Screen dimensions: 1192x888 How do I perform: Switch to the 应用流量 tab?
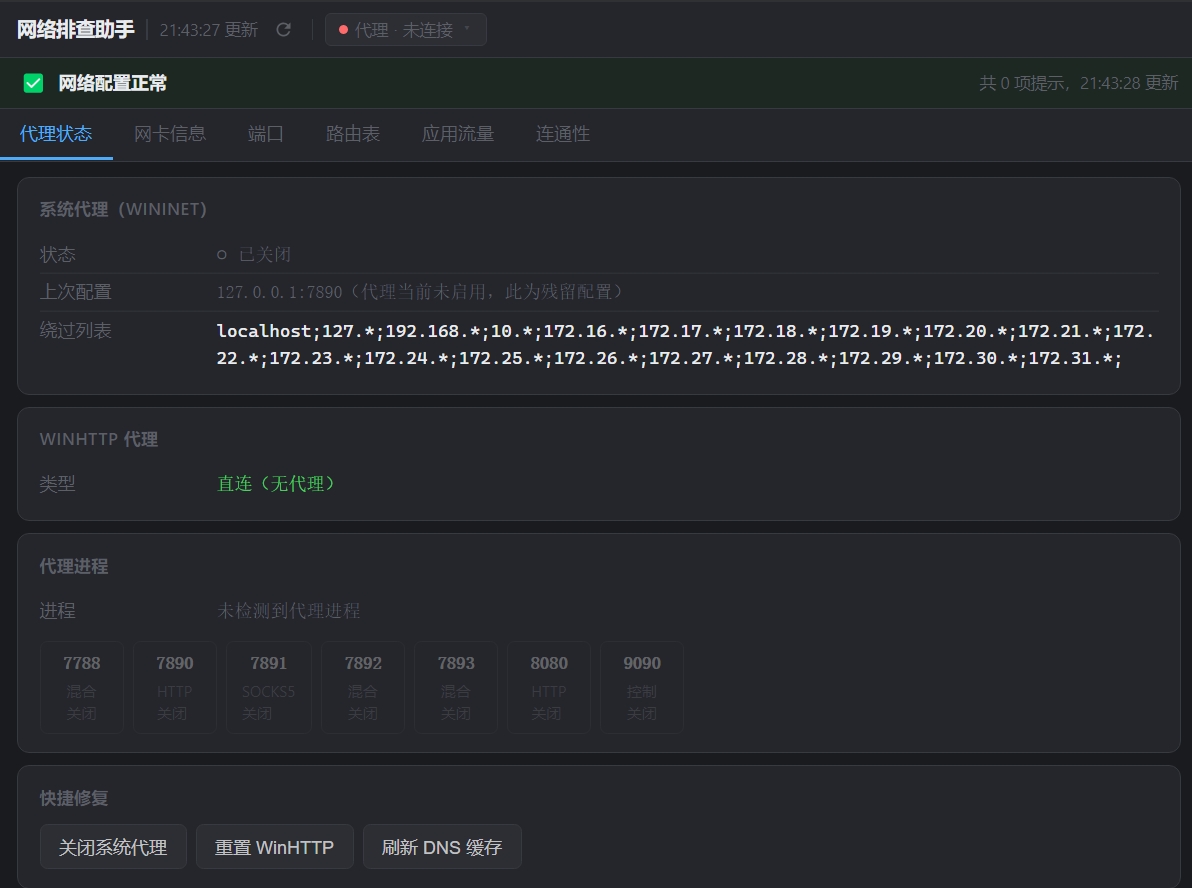458,134
